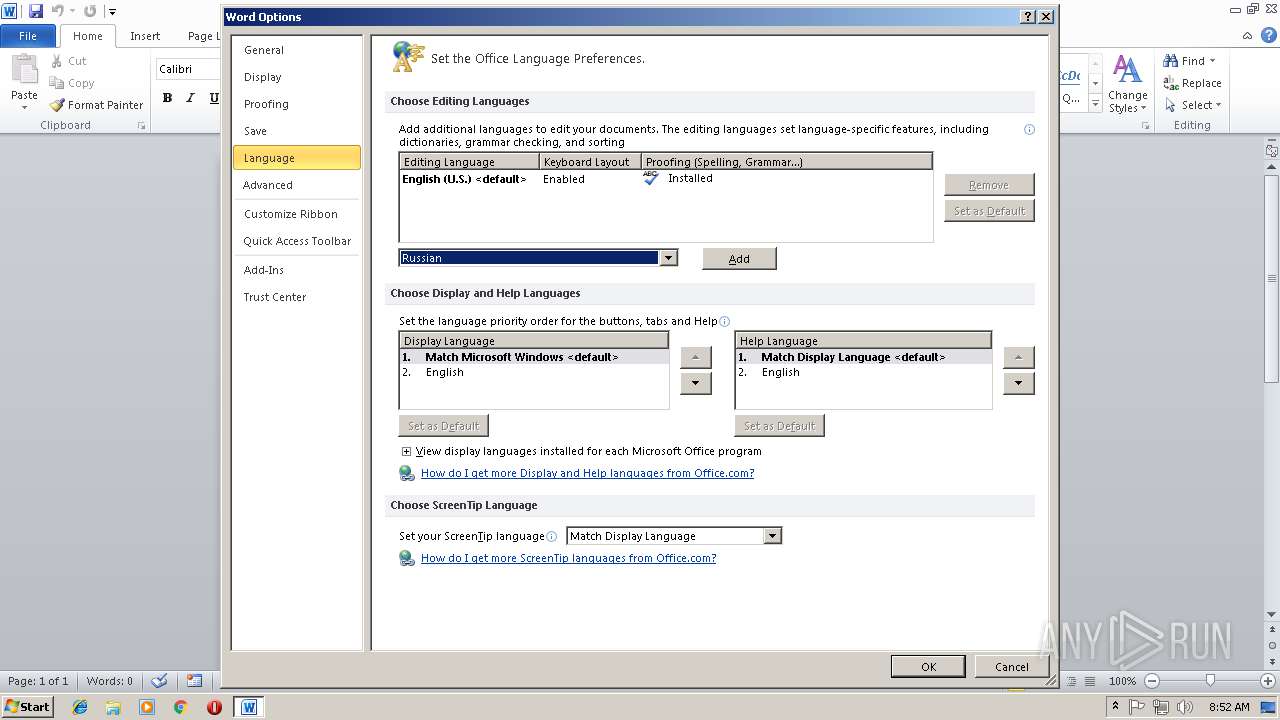Screen dimensions: 1280x720
Task: Open Google Chrome from the taskbar
Action: [180, 707]
